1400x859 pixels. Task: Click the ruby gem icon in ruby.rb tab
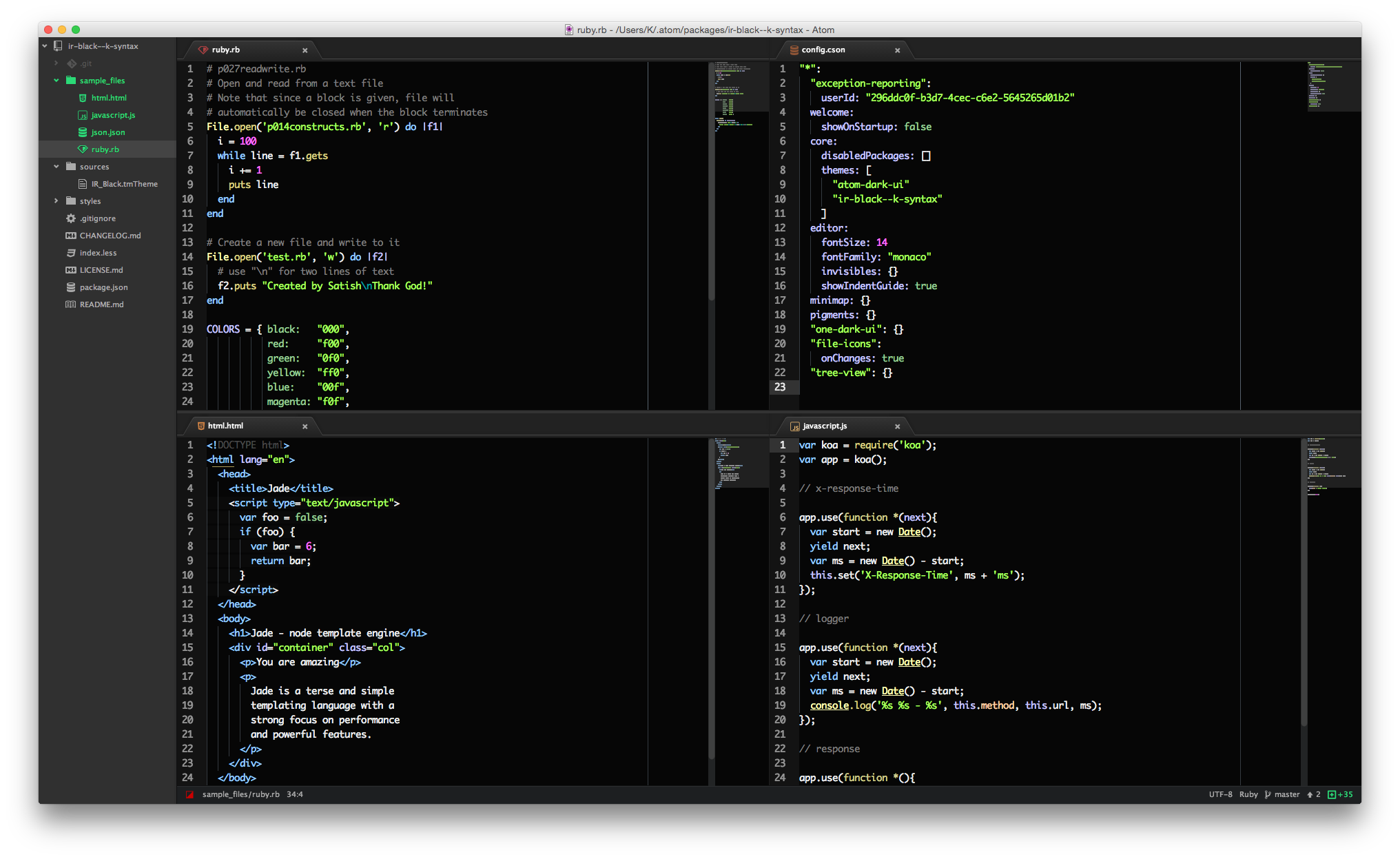pyautogui.click(x=203, y=50)
